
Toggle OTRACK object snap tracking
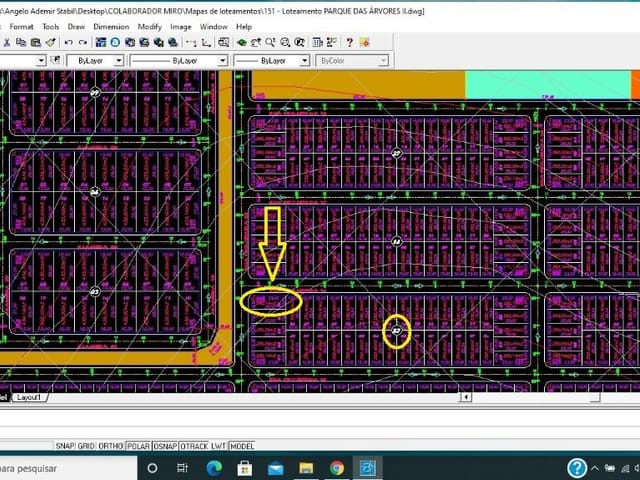pos(194,446)
